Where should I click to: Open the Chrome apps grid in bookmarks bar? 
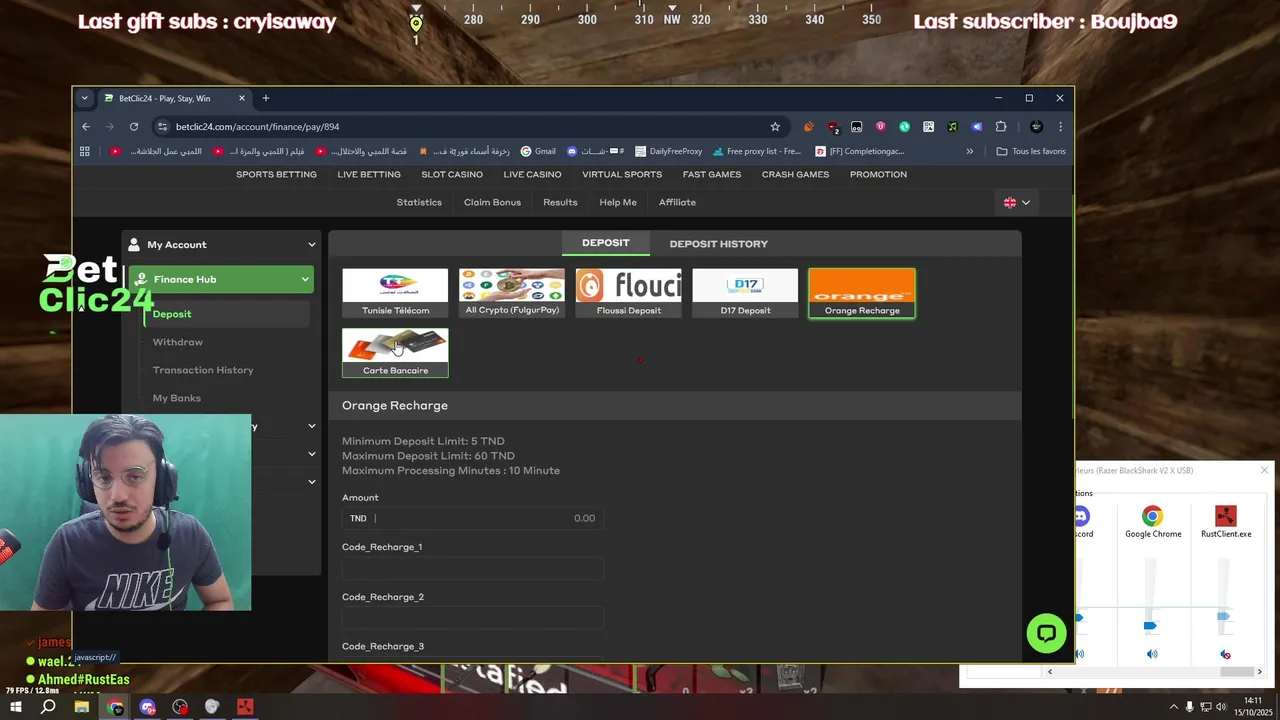click(x=85, y=151)
